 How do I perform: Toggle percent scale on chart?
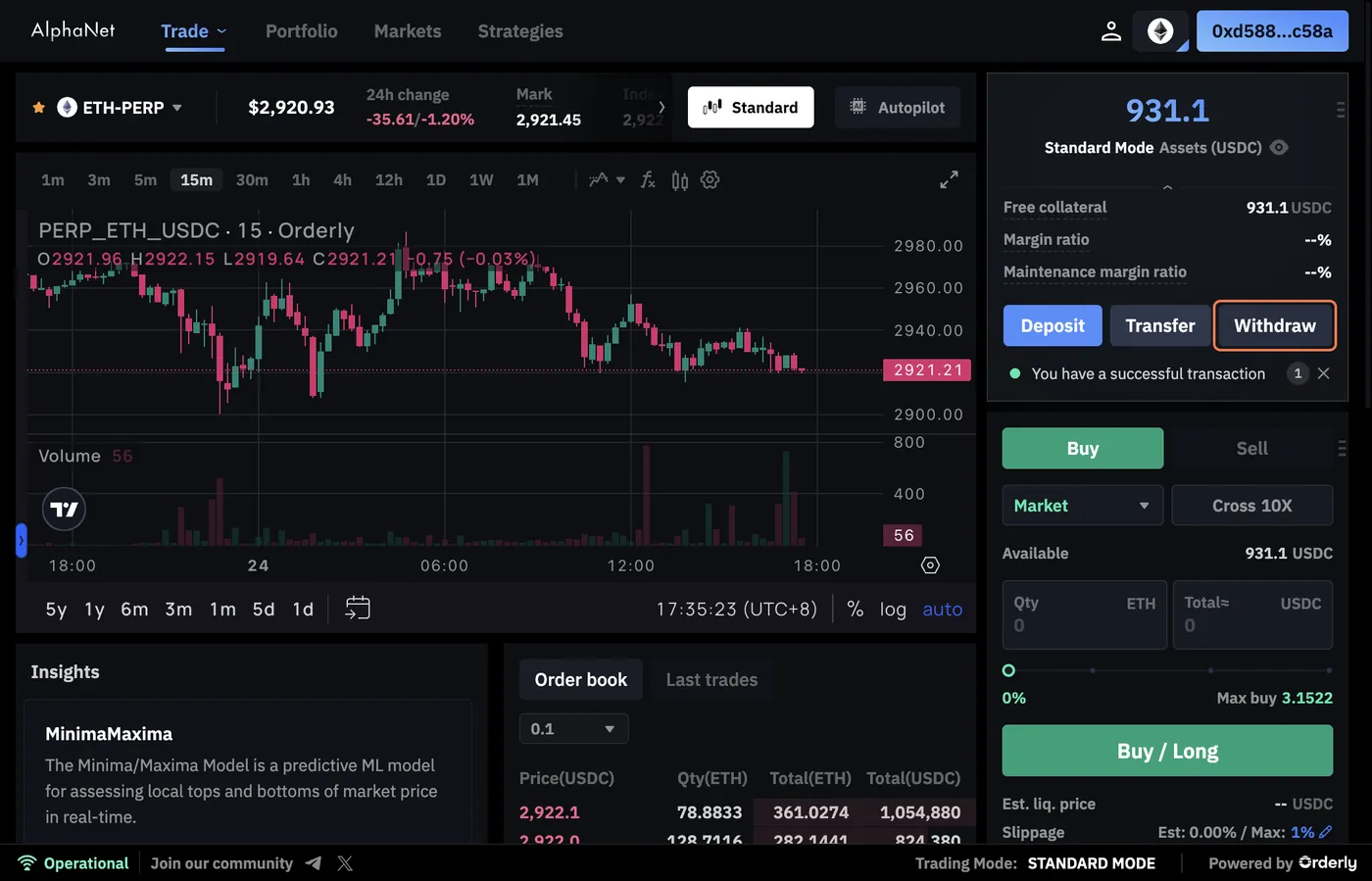[856, 610]
